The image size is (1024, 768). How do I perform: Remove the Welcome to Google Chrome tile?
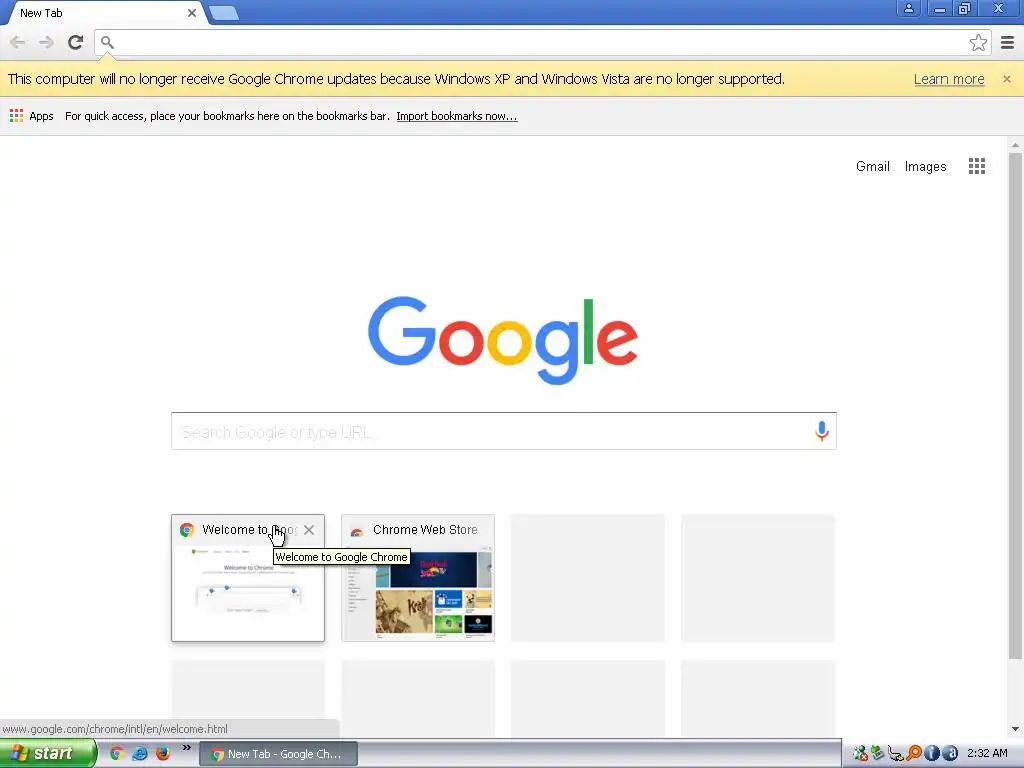coord(309,530)
